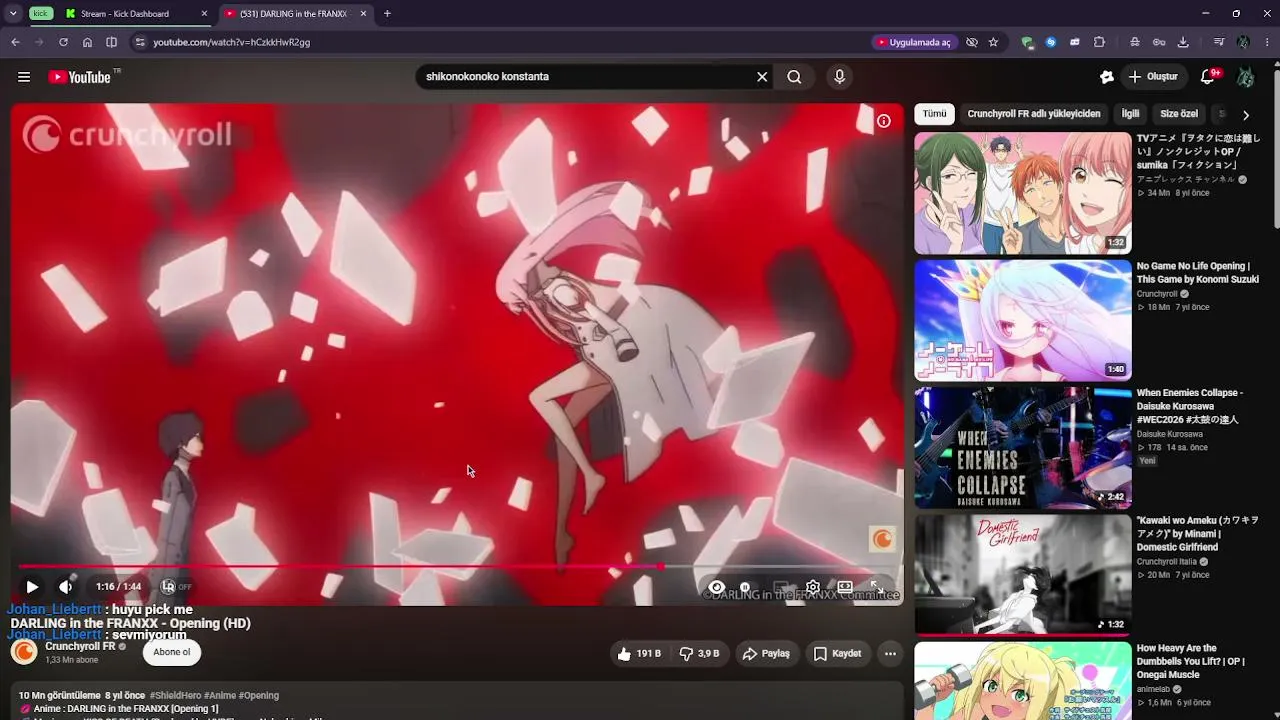
Task: Open the sumika フィクション video thumbnail
Action: (x=1022, y=193)
